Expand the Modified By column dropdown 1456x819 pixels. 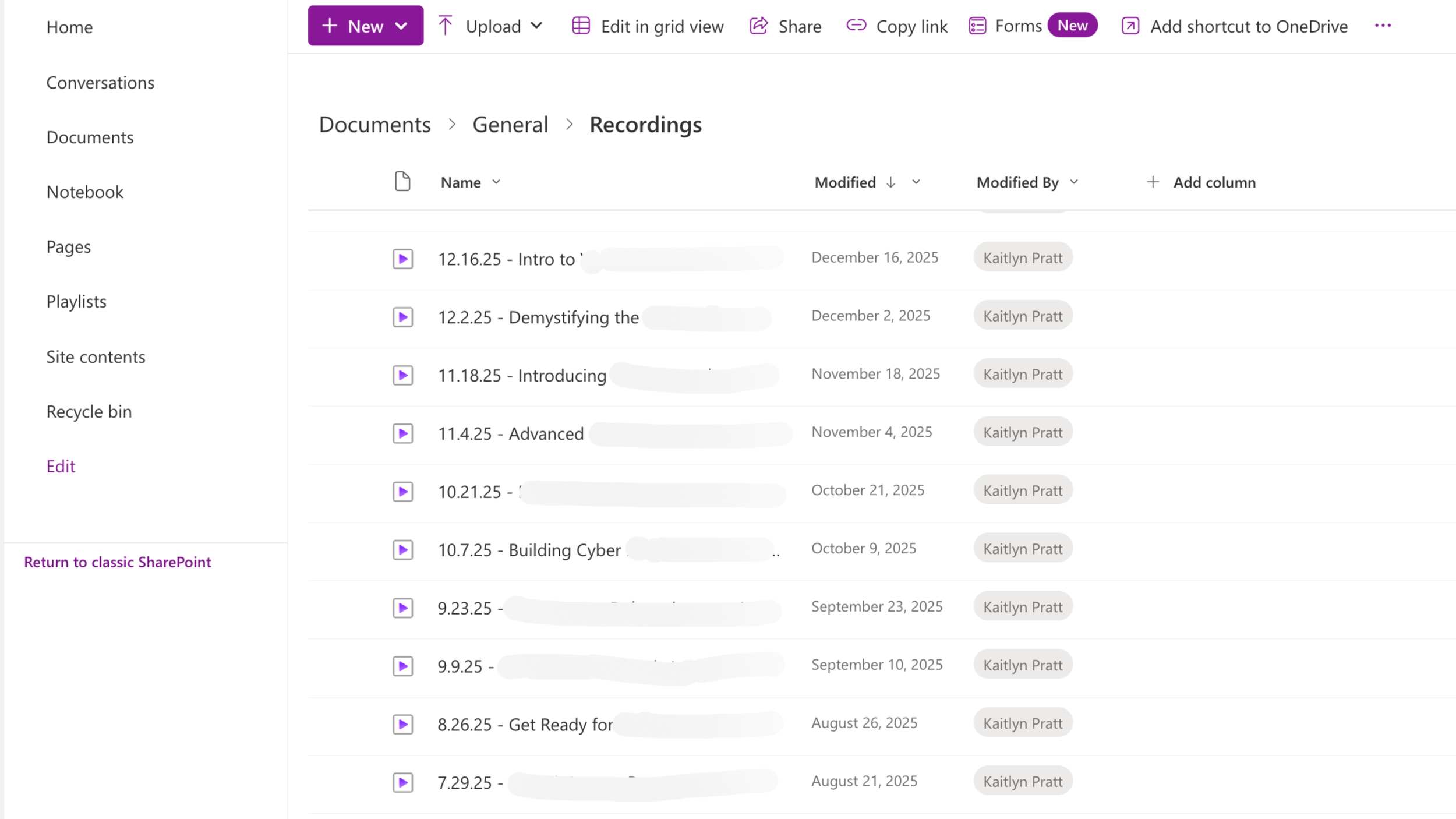[x=1074, y=182]
